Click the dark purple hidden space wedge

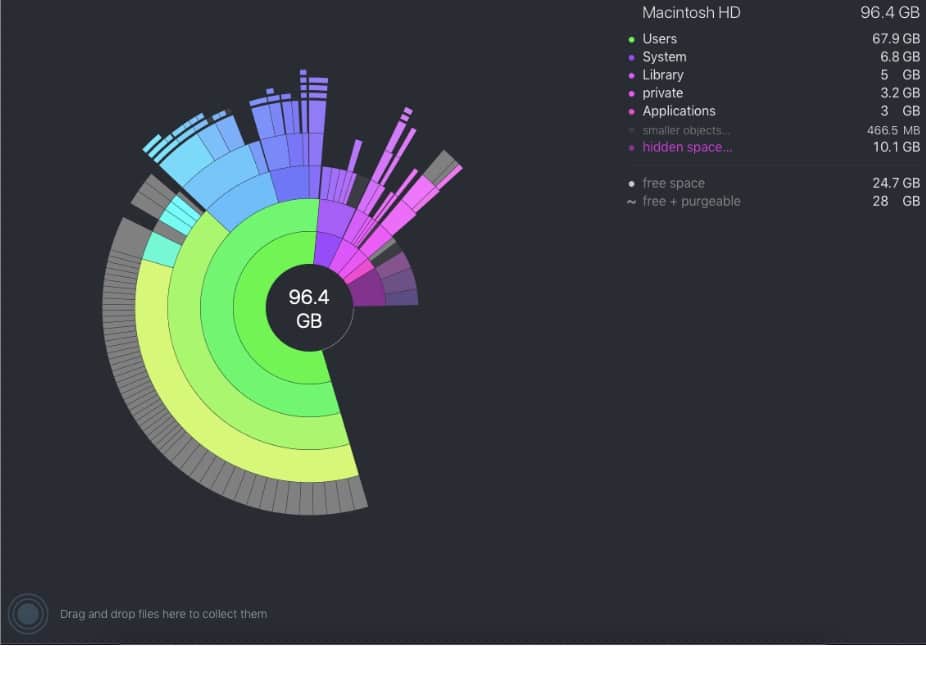tap(367, 291)
